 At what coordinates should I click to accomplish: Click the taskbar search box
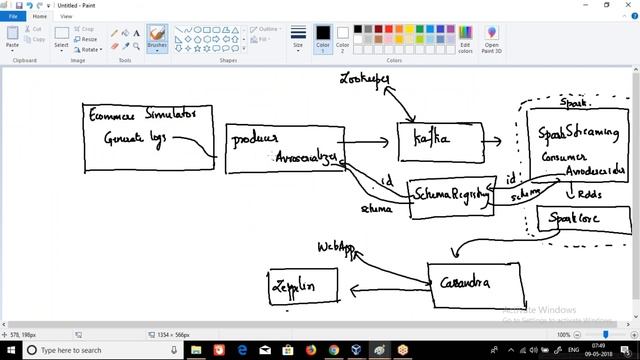click(x=102, y=350)
